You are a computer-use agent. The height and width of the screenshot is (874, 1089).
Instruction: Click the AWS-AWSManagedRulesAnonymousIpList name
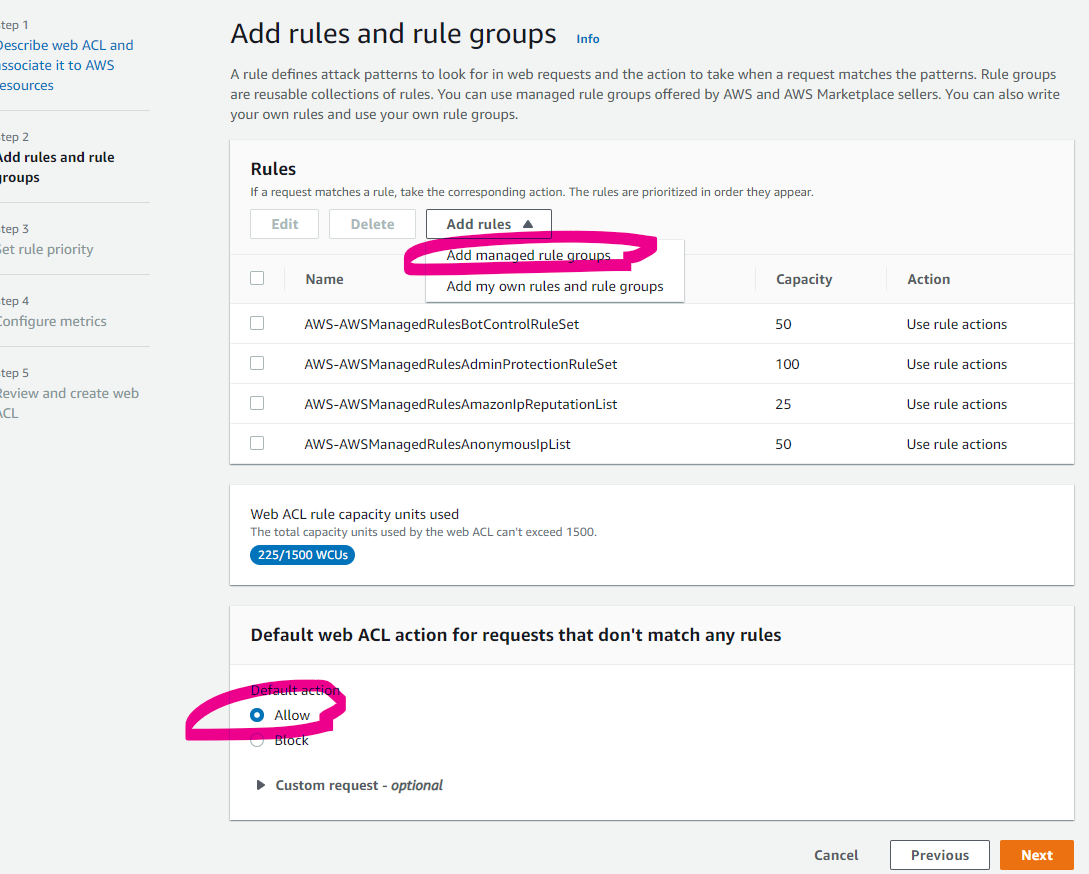pos(438,444)
